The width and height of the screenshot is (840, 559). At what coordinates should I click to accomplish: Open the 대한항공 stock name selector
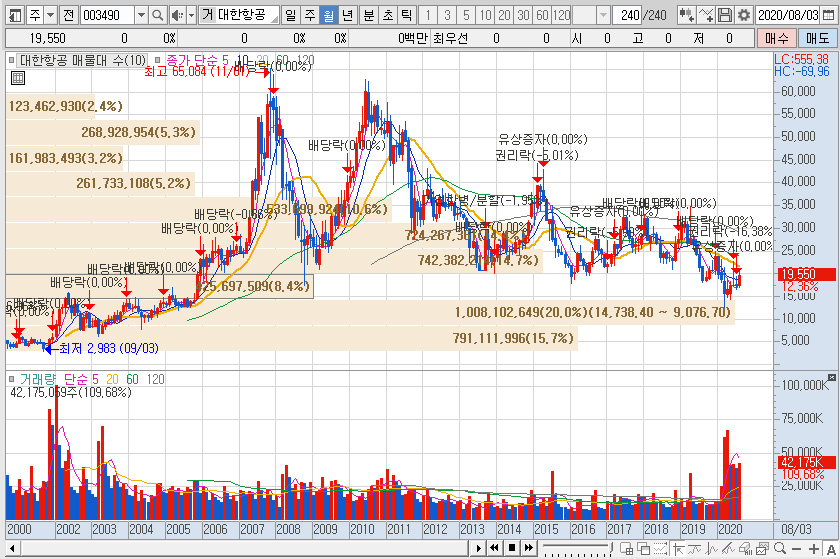point(240,15)
